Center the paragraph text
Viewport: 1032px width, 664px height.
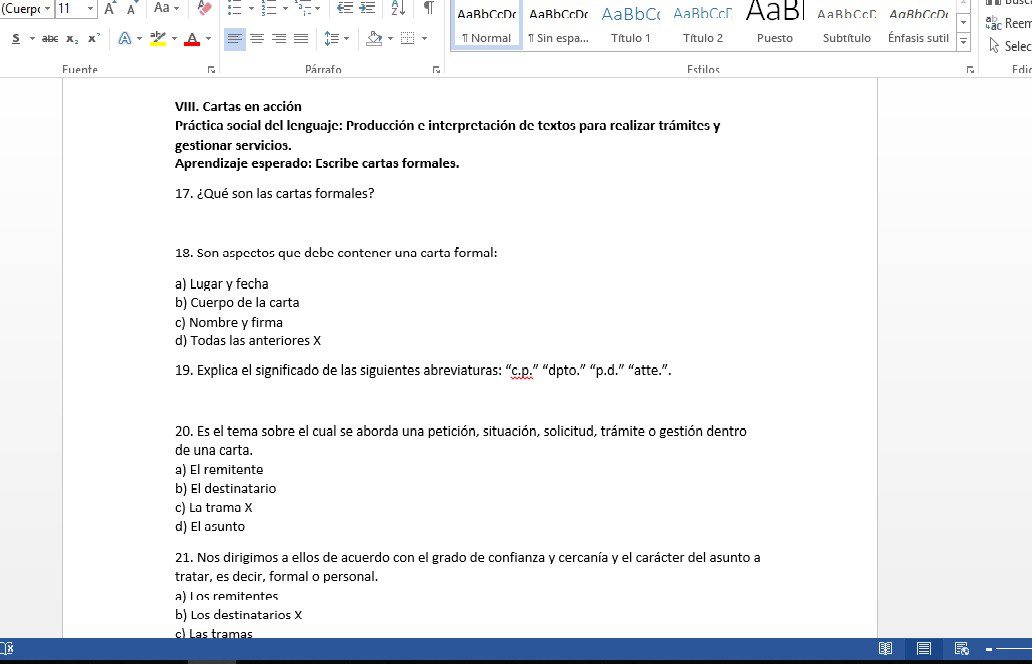[x=257, y=39]
